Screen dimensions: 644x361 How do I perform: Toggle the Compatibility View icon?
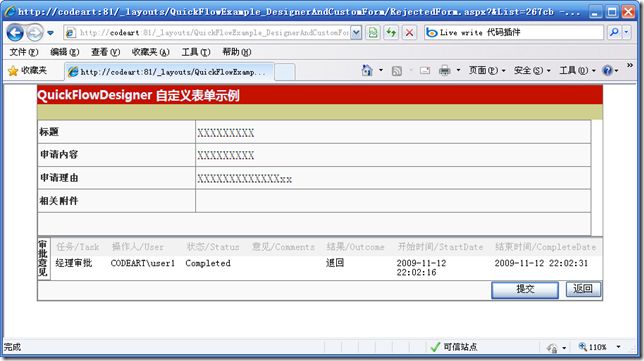[x=373, y=32]
